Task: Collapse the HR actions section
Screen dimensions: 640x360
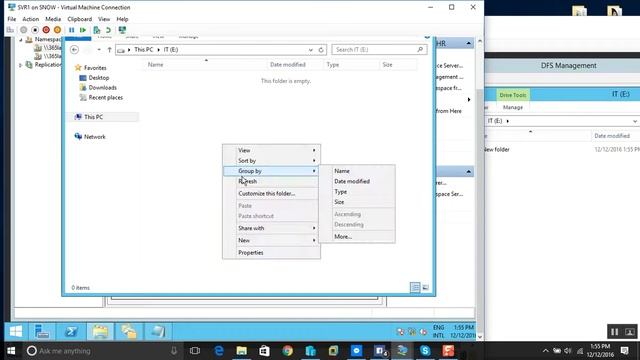Action: point(469,43)
